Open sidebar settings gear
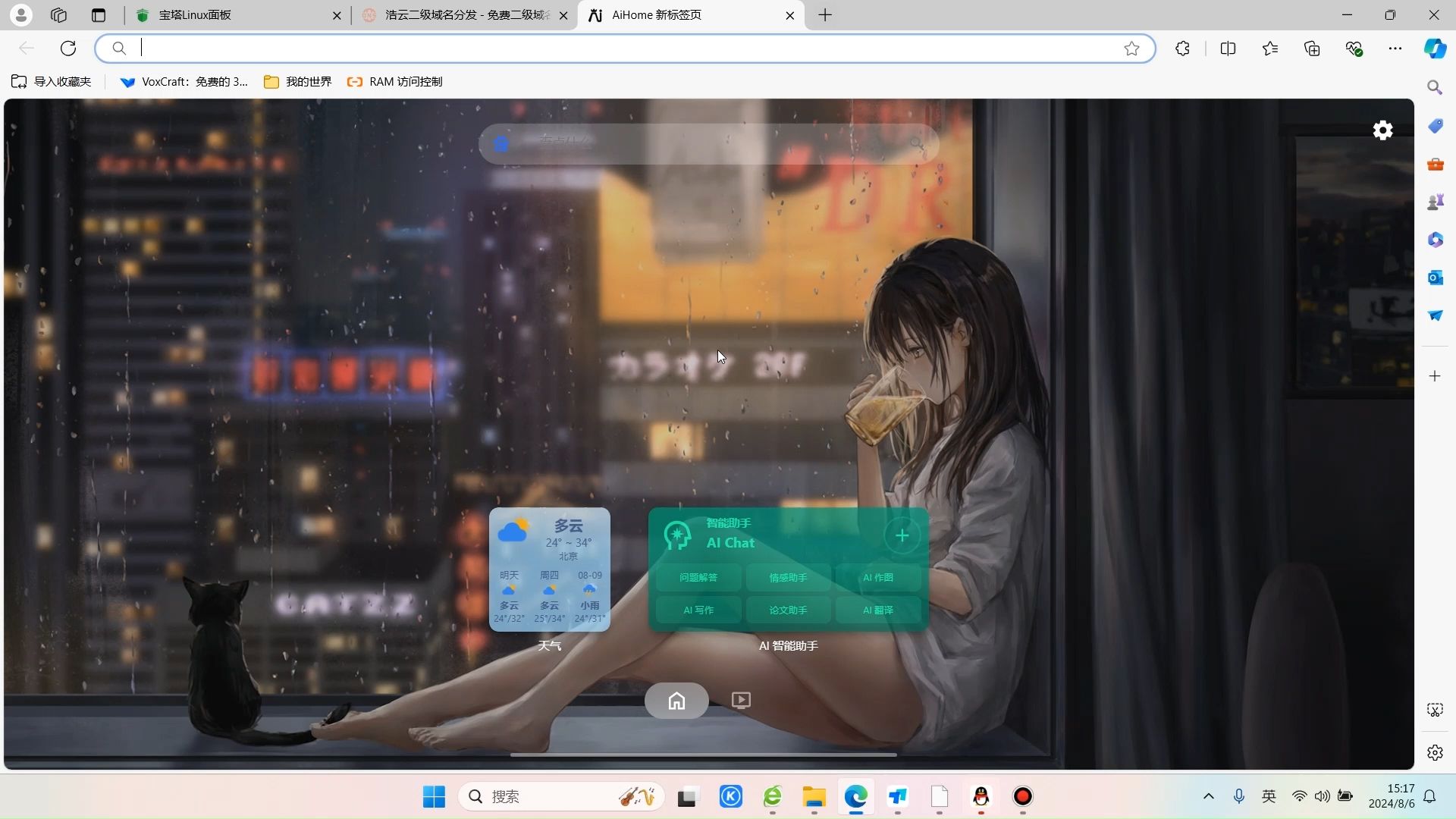Screen dimensions: 1456x819 [1435, 753]
